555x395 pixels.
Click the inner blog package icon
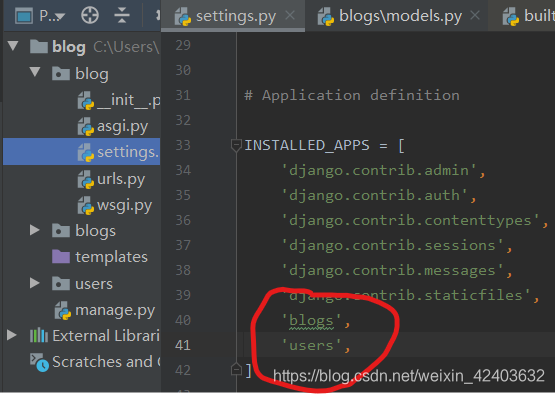pyautogui.click(x=61, y=74)
